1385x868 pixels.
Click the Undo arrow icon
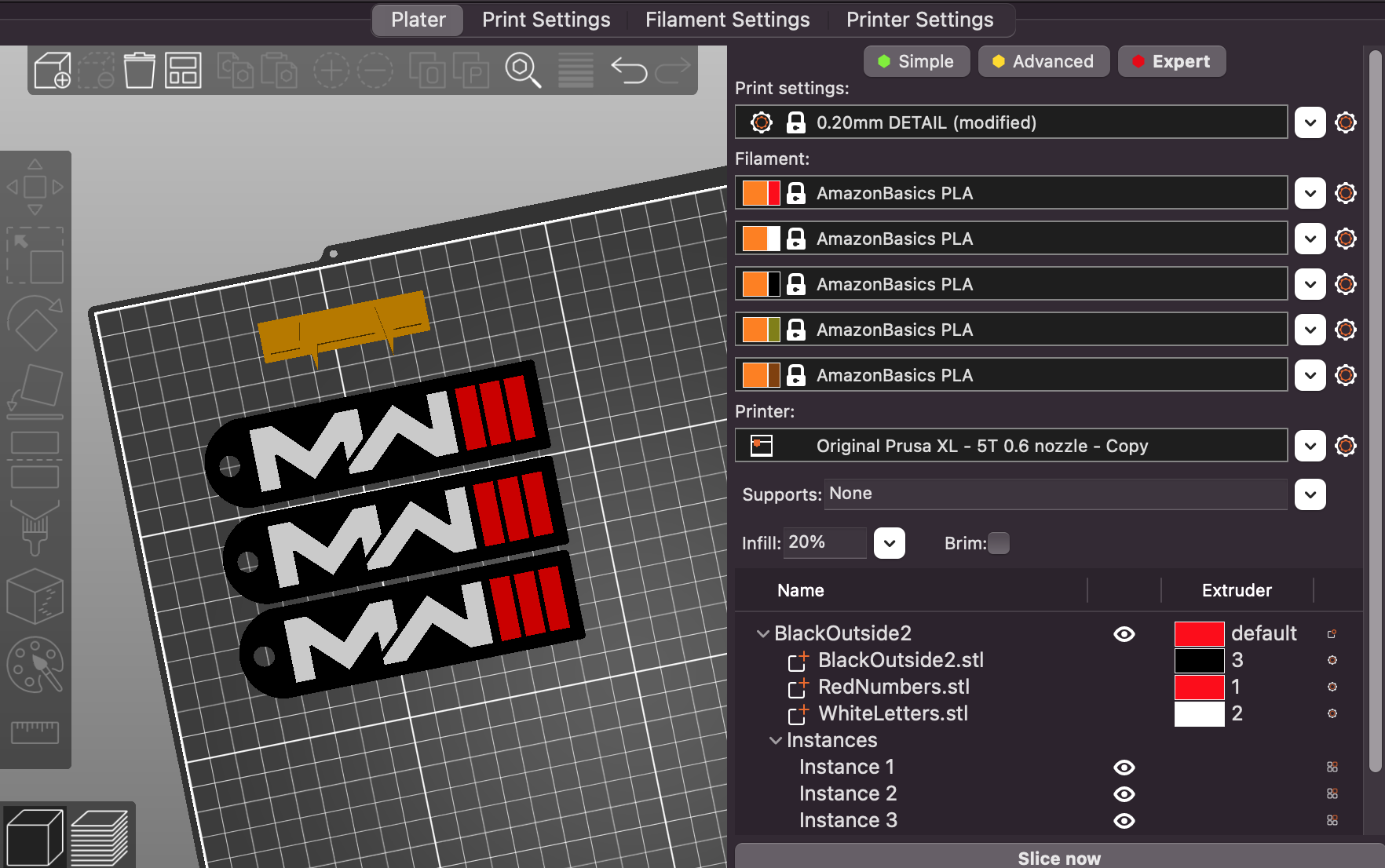[628, 71]
